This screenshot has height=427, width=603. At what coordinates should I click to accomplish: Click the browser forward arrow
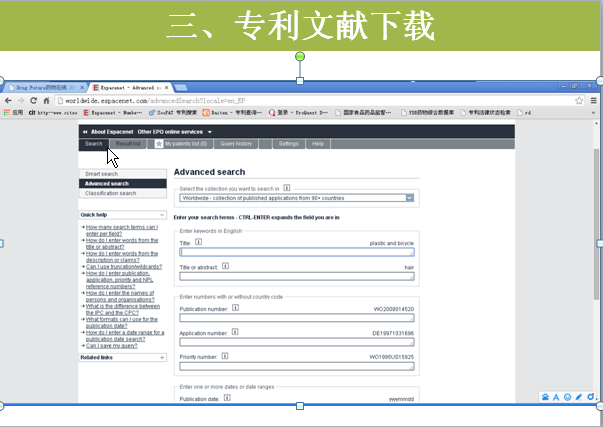tap(21, 101)
